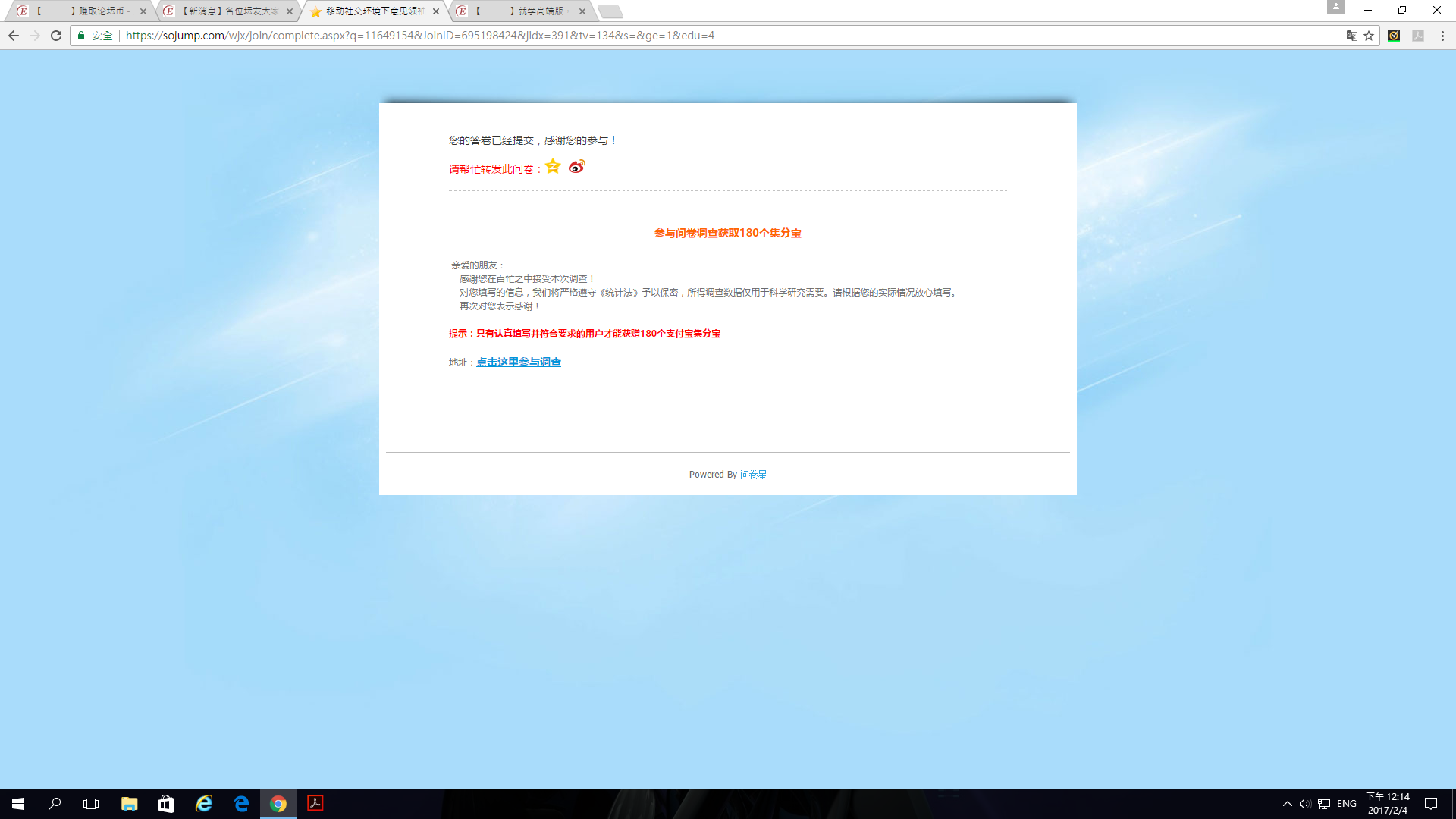Click the translate page icon

[1351, 36]
